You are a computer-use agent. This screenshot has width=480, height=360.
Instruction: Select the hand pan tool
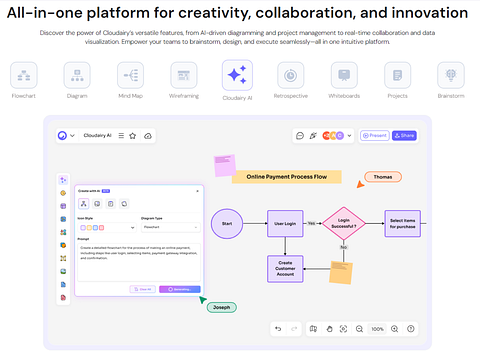pyautogui.click(x=329, y=329)
